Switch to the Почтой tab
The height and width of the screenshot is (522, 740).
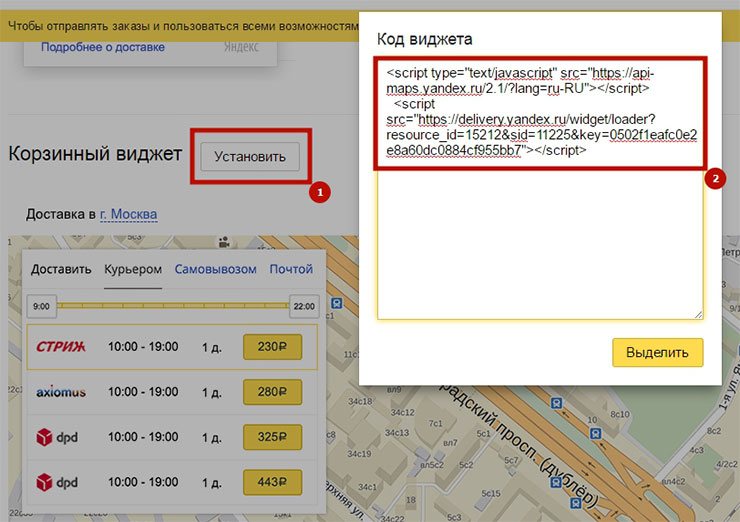pyautogui.click(x=291, y=269)
